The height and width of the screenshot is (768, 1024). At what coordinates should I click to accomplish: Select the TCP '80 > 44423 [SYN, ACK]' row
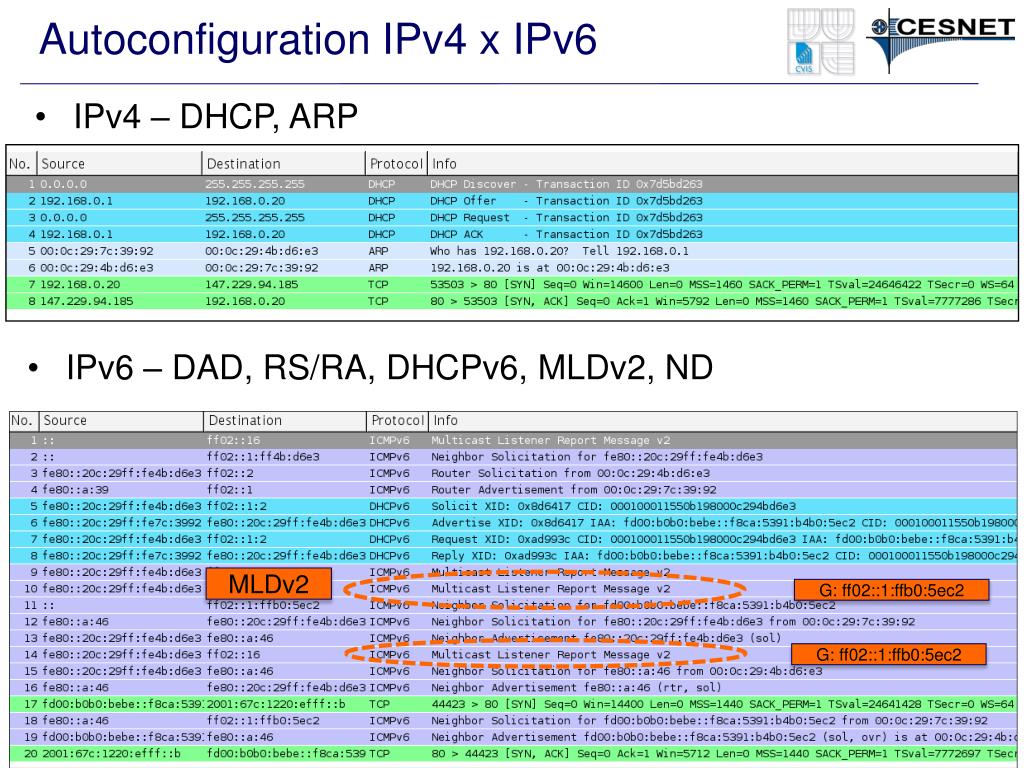click(x=513, y=754)
